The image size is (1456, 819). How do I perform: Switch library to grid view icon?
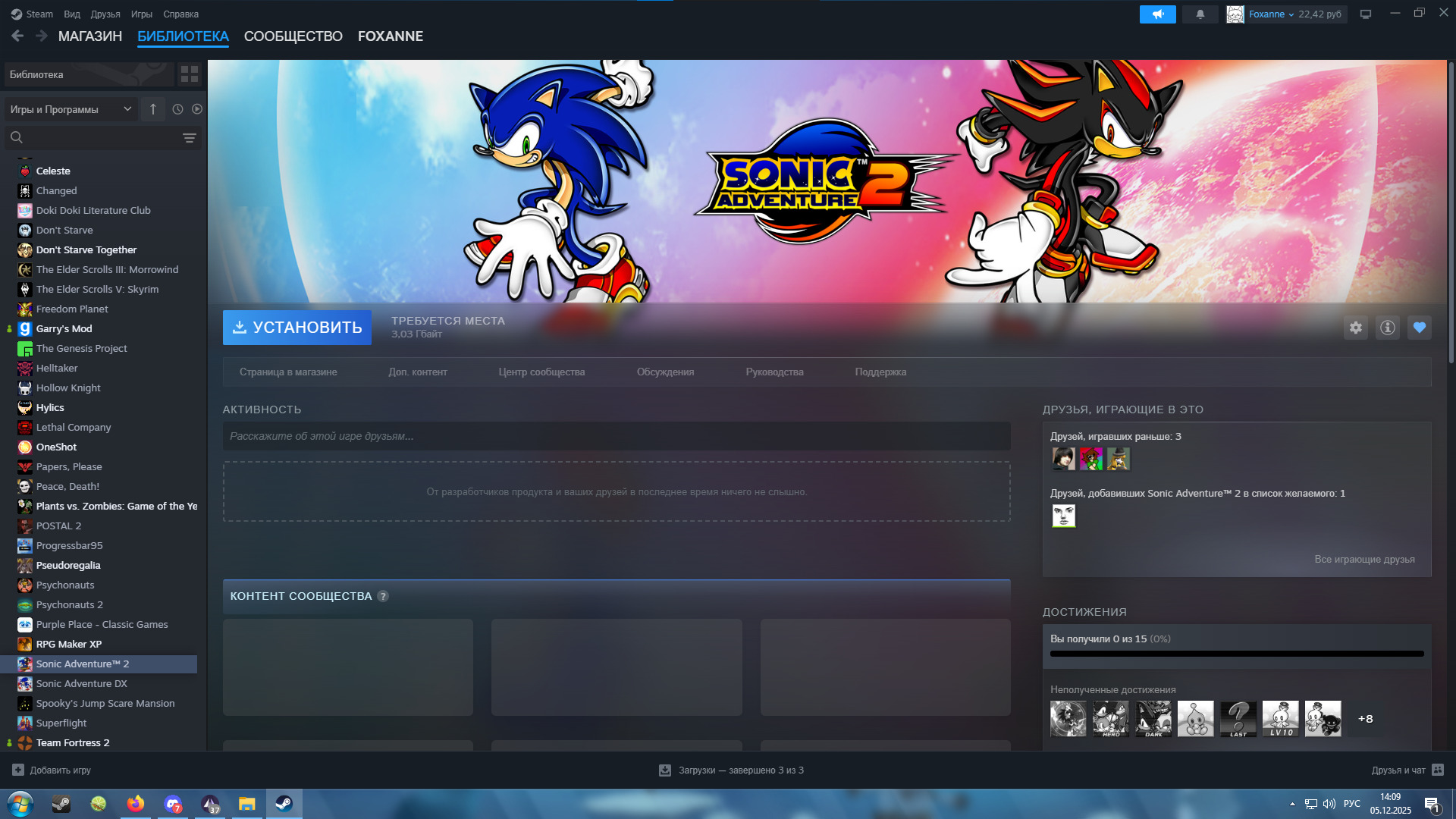pos(190,74)
